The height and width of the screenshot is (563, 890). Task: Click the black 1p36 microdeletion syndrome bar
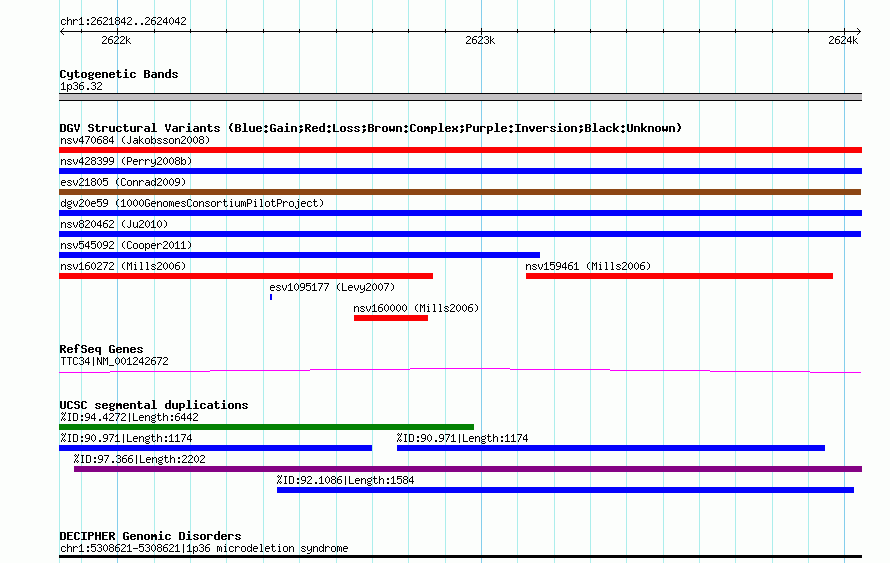(x=460, y=556)
